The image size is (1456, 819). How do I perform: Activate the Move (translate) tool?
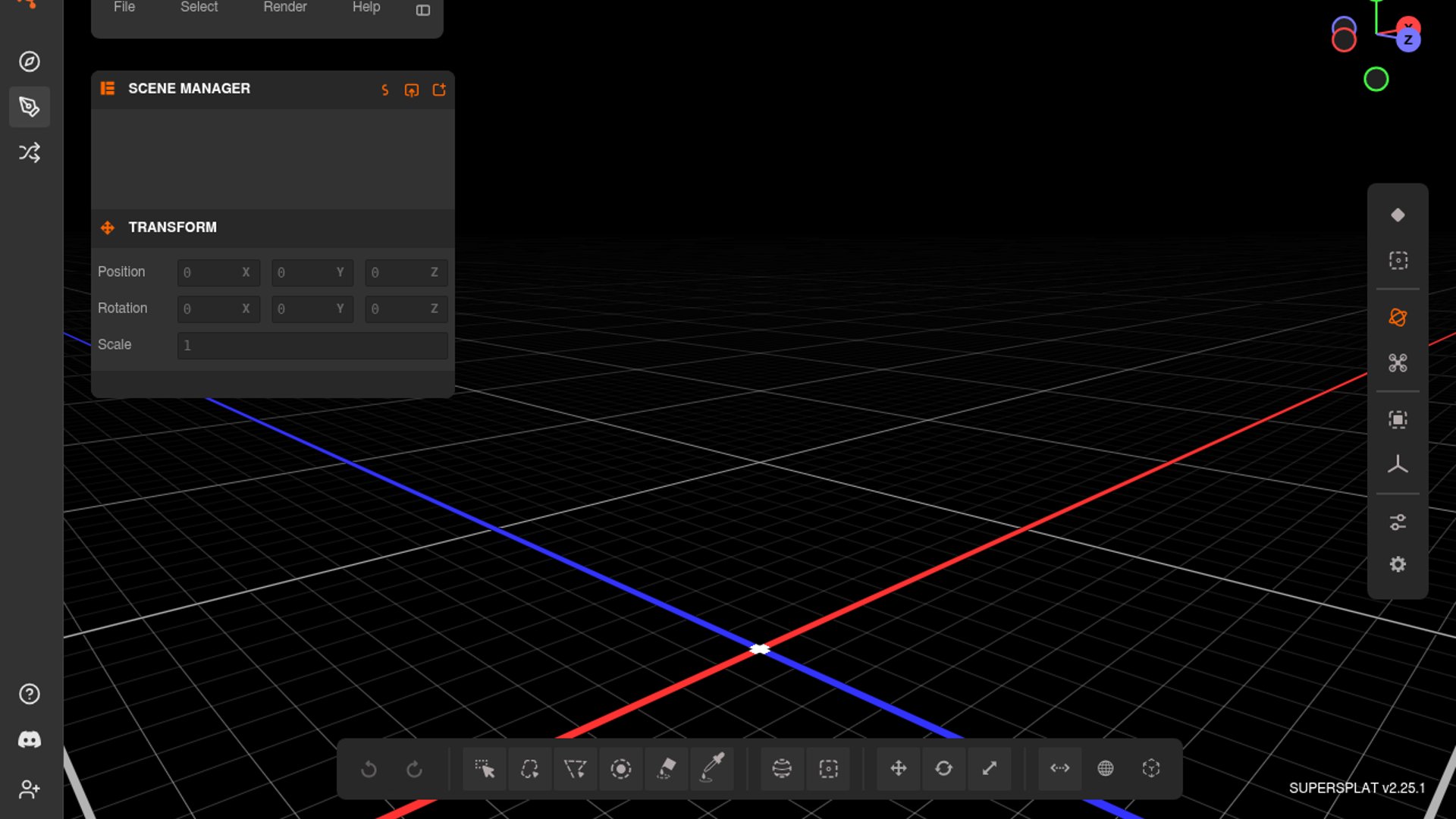[899, 769]
